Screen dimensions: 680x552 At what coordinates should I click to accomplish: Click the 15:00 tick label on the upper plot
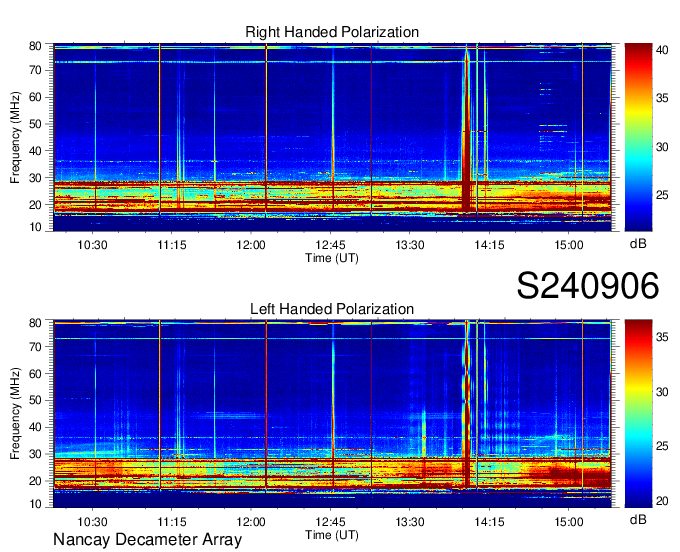point(569,245)
